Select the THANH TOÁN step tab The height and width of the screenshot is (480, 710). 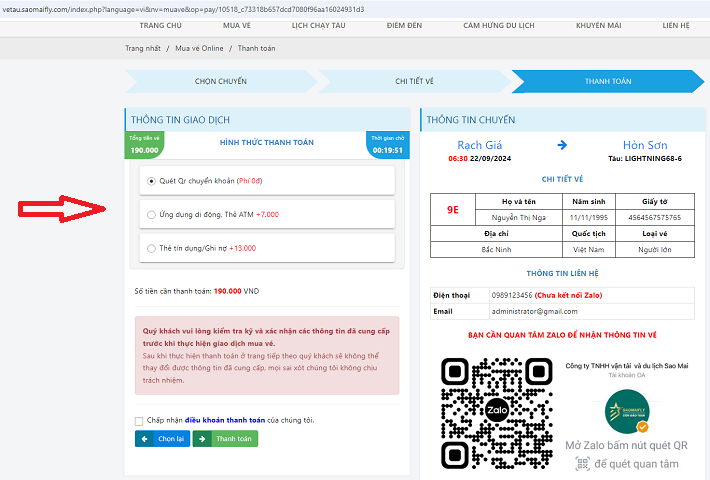[608, 82]
